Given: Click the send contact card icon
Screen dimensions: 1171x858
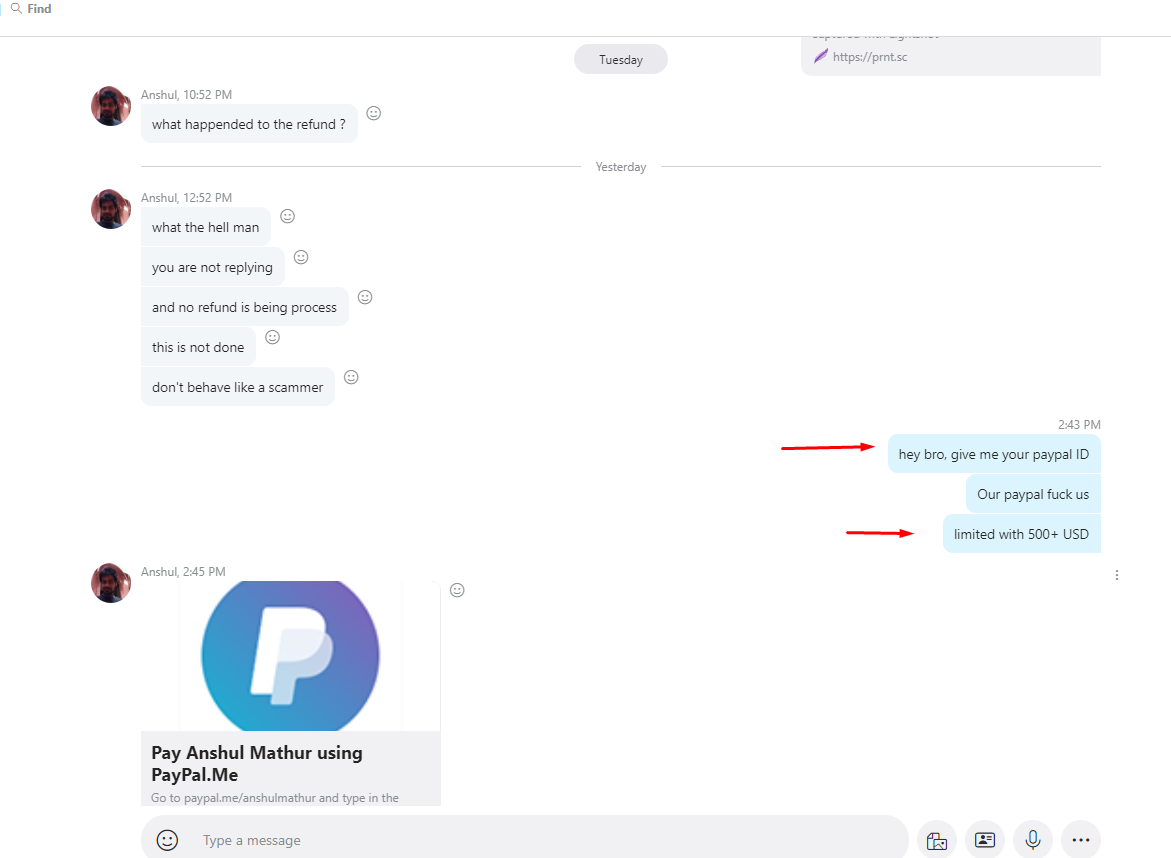Looking at the screenshot, I should pos(985,840).
